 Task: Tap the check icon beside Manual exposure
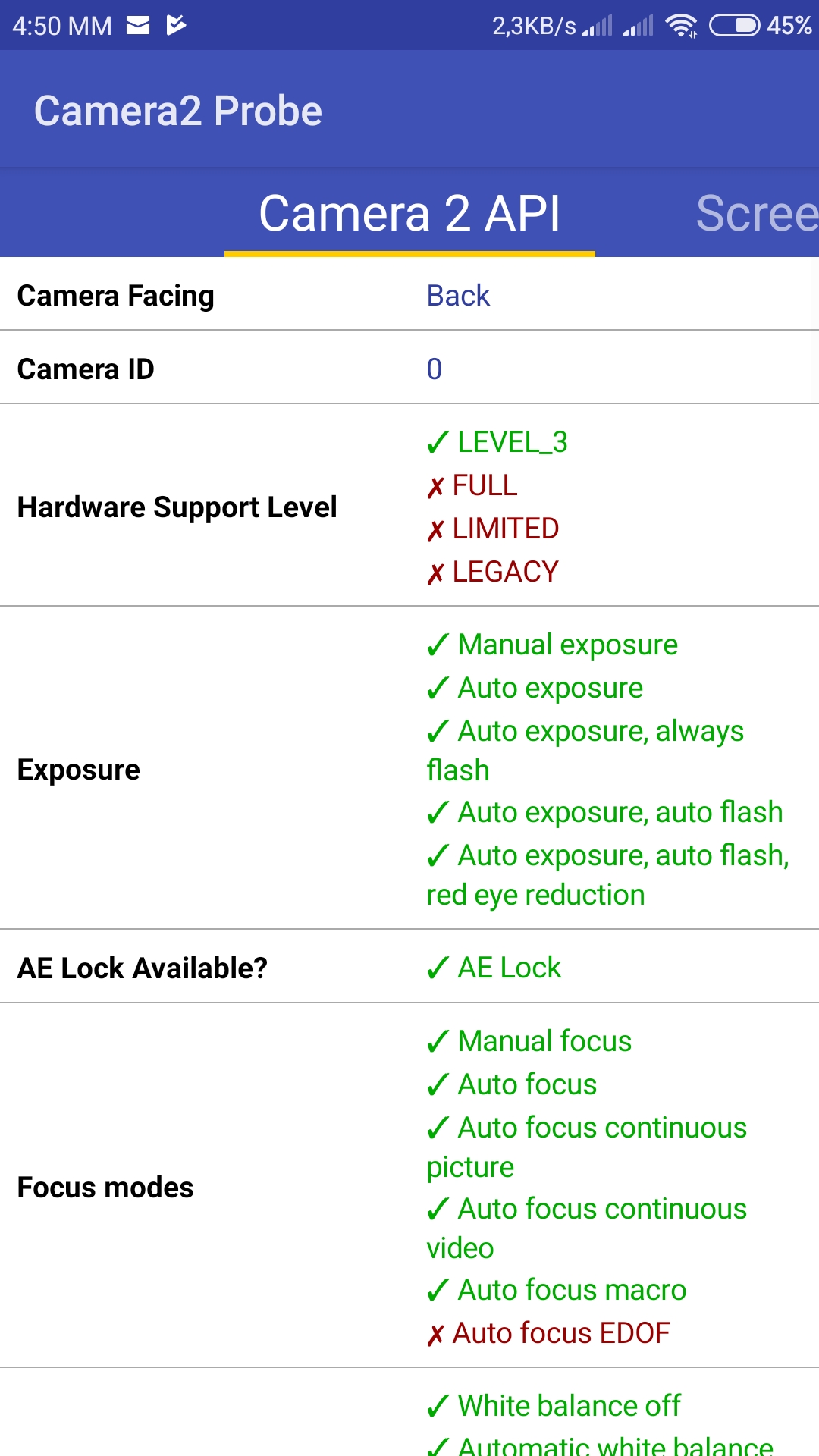(x=438, y=645)
